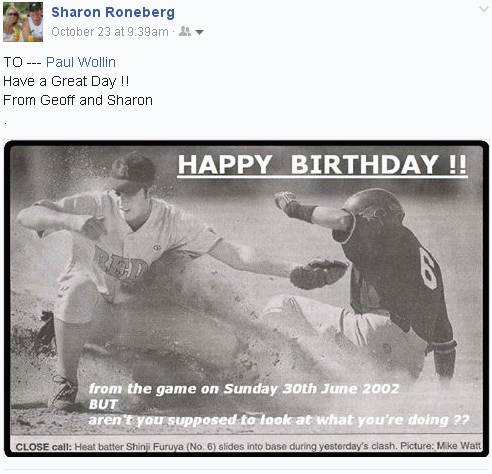Image resolution: width=492 pixels, height=474 pixels.
Task: Visit the tagged Paul Wollin profile
Action: [81, 62]
